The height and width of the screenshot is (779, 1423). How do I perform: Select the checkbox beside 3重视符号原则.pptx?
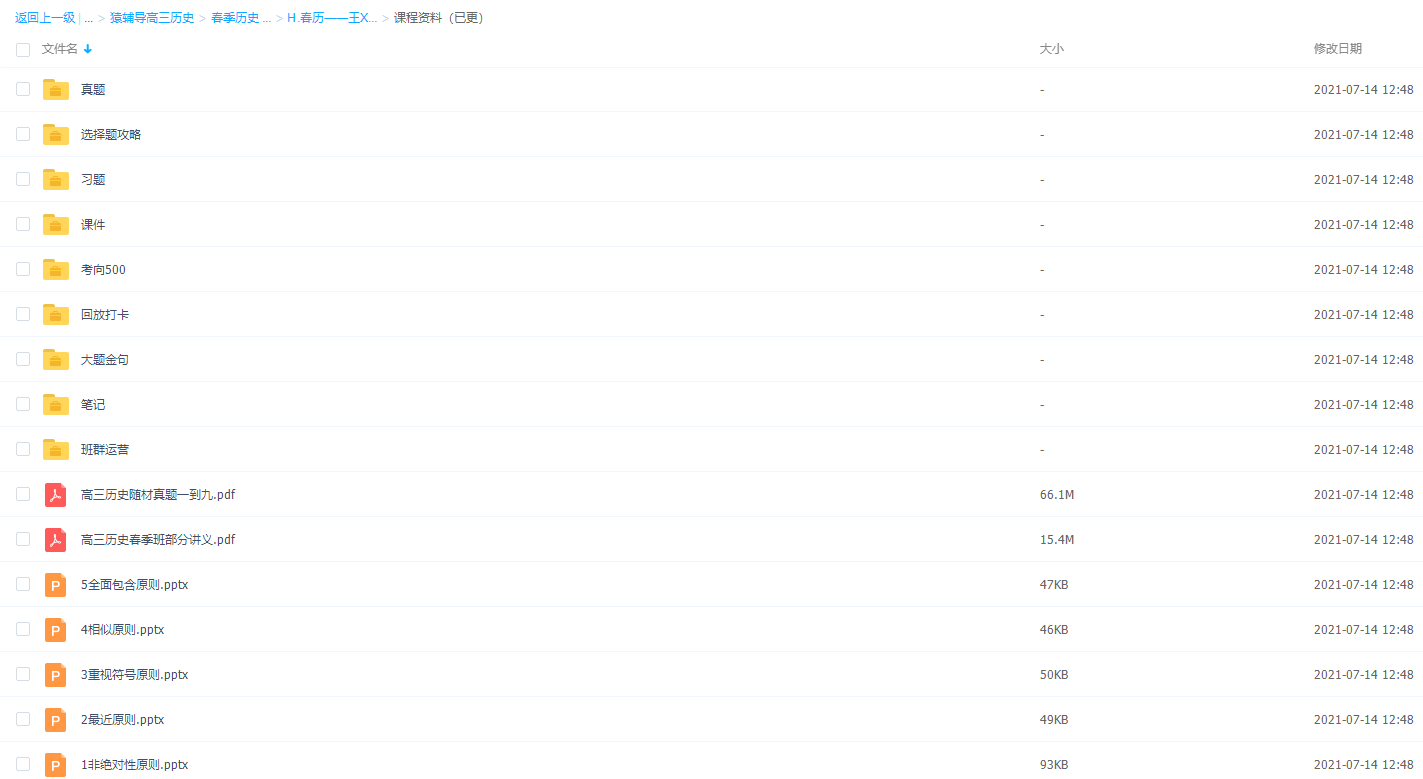click(x=23, y=674)
